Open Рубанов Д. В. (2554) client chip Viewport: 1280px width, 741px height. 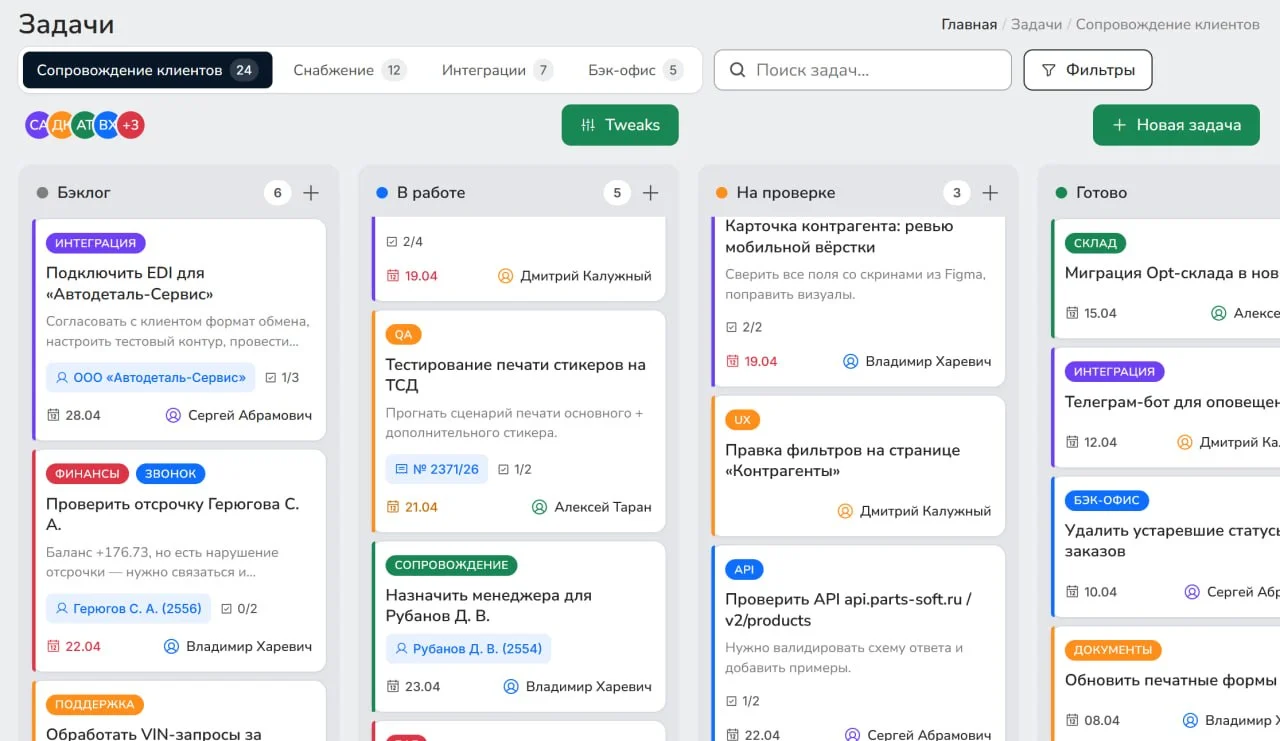(468, 648)
